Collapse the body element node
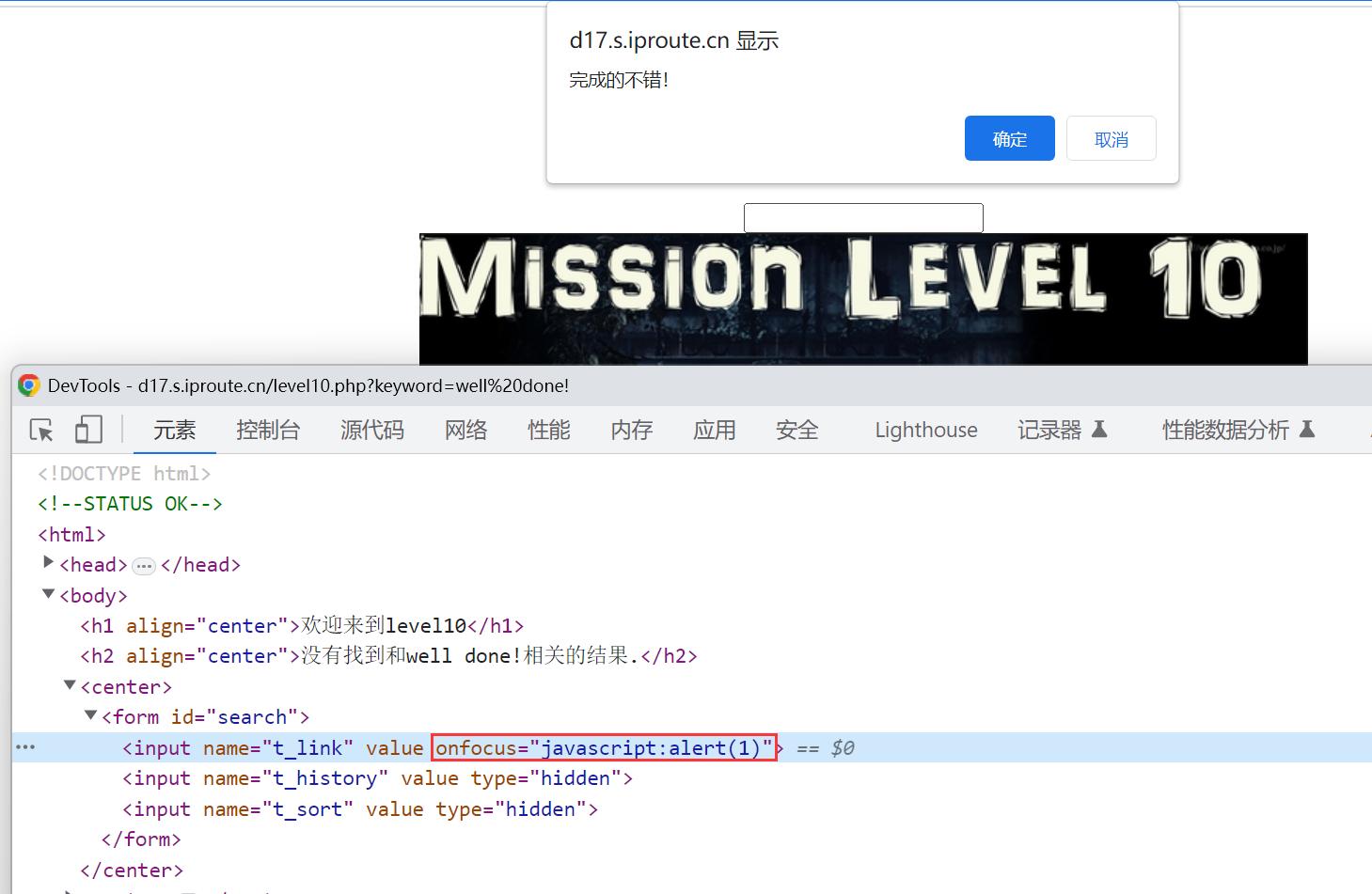Image resolution: width=1372 pixels, height=894 pixels. [49, 594]
